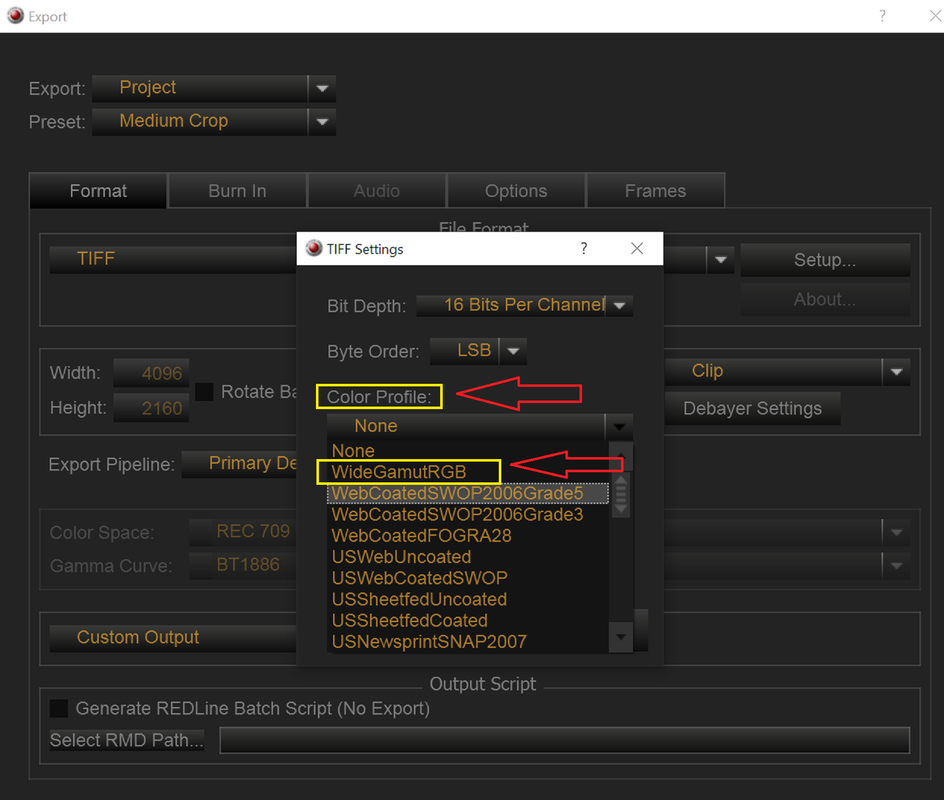Open the Color Space REC 709 dropdown
Viewport: 944px width, 800px height.
[x=243, y=532]
